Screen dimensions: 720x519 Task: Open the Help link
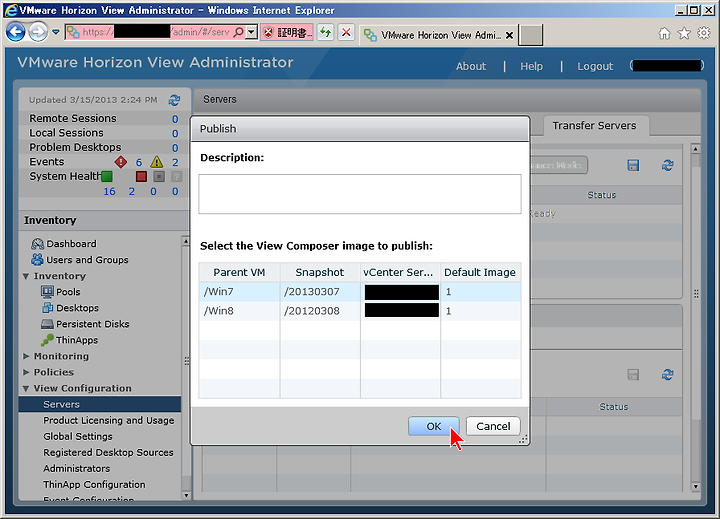point(531,66)
